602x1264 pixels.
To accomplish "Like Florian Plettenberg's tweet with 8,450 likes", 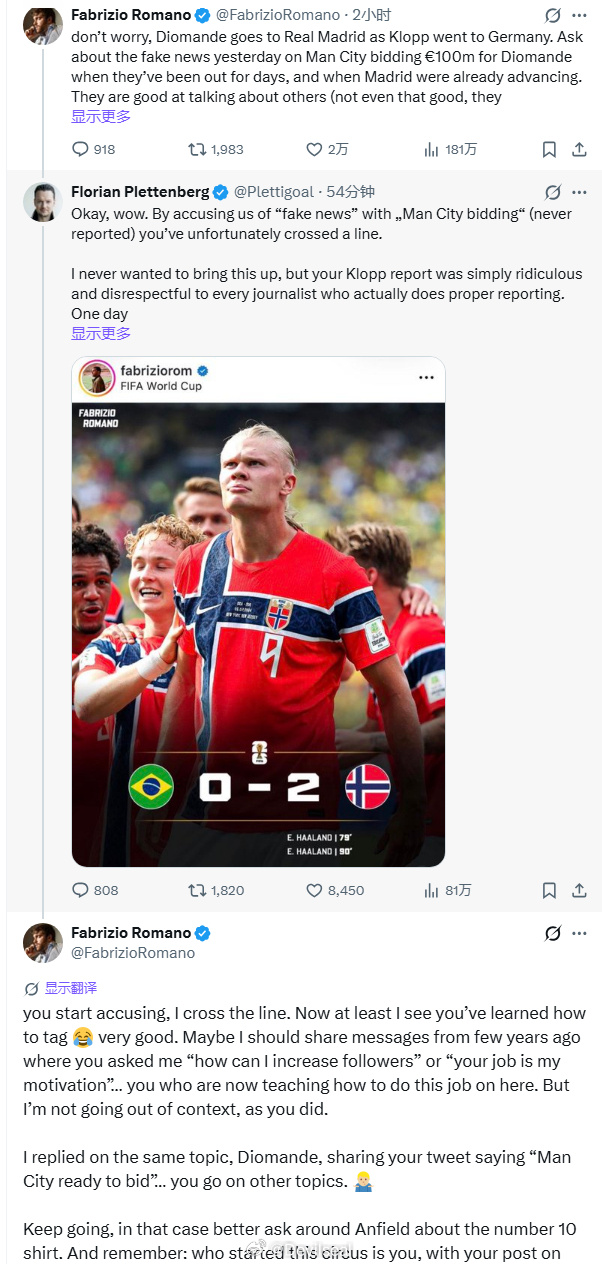I will point(335,890).
